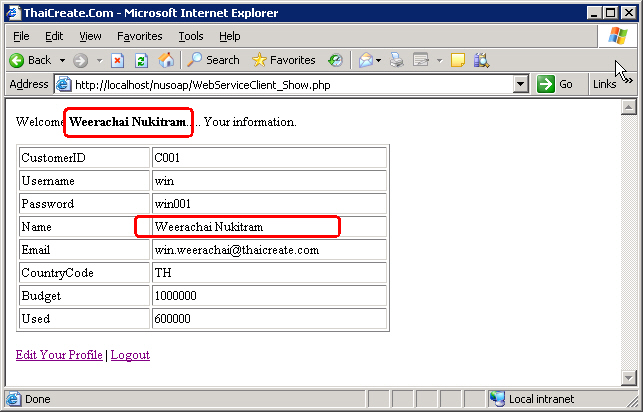The width and height of the screenshot is (643, 412).
Task: Open the Tools menu
Action: pos(191,36)
